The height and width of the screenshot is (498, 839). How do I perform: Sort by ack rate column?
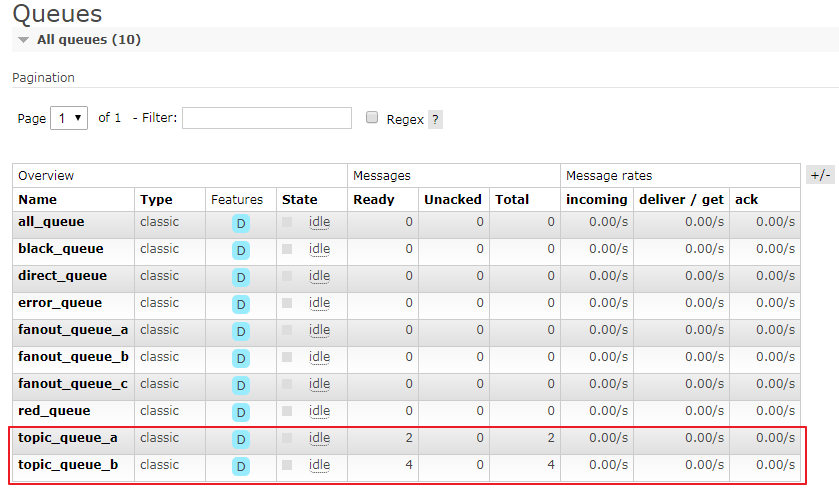[746, 200]
